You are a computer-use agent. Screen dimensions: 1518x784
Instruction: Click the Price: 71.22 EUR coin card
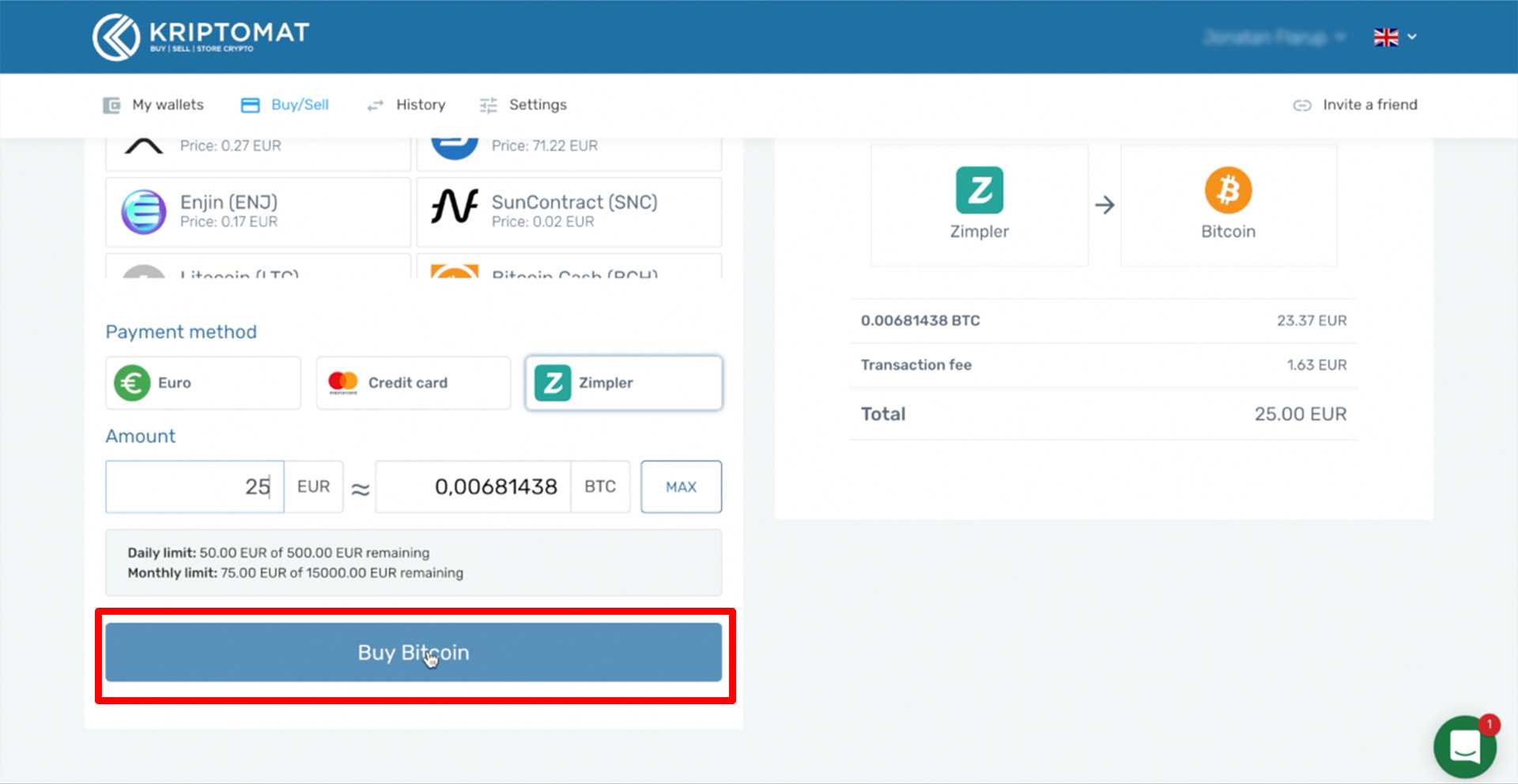[x=569, y=154]
